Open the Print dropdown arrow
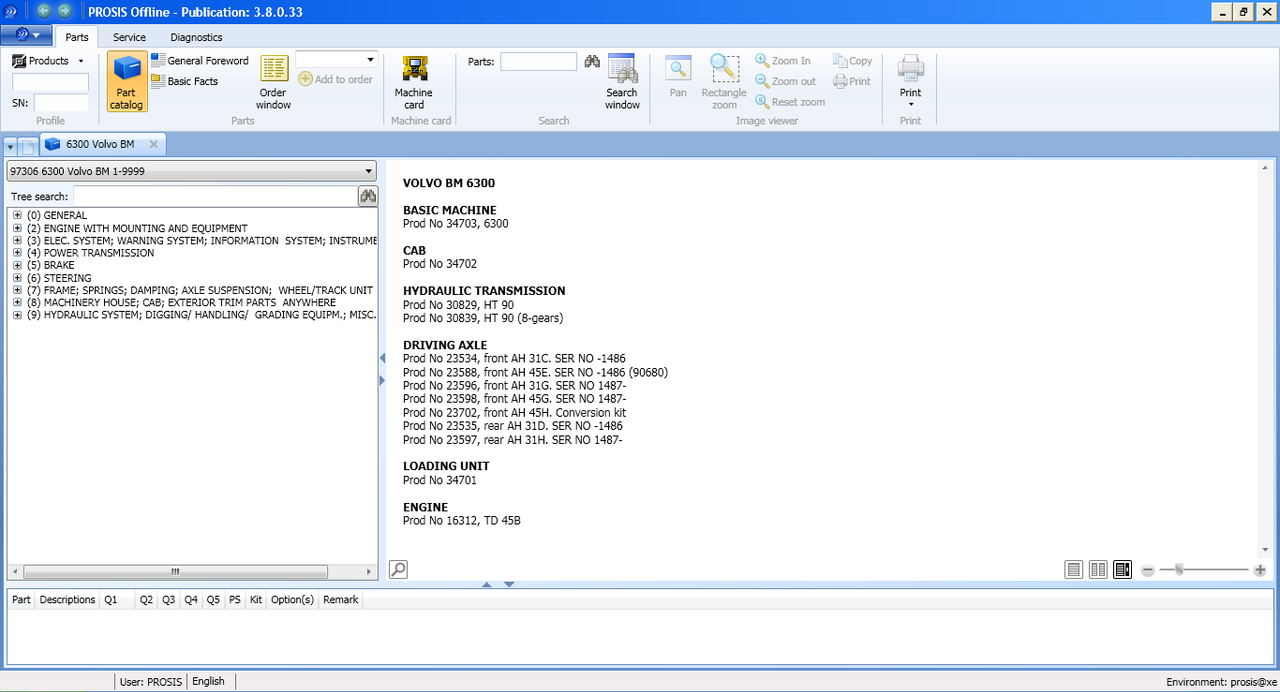 (910, 104)
